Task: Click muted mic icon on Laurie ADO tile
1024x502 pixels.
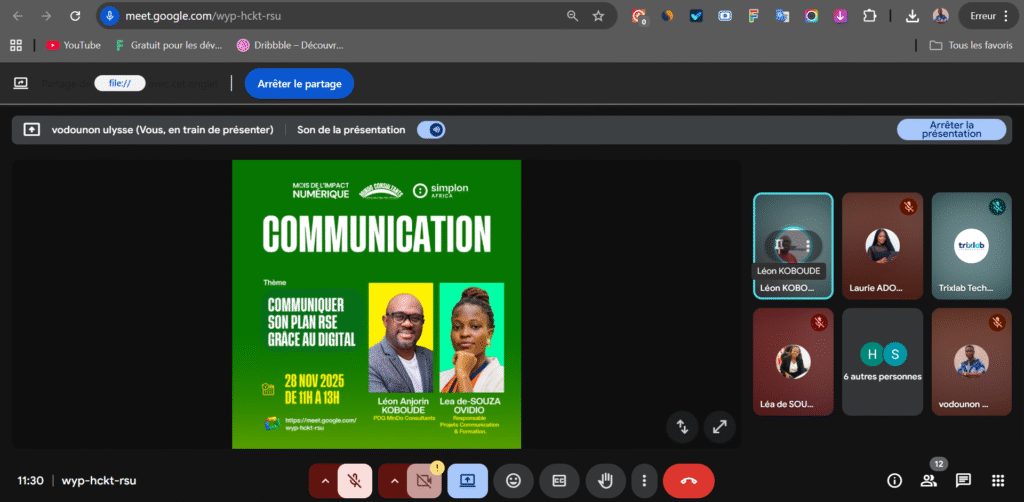Action: [908, 207]
